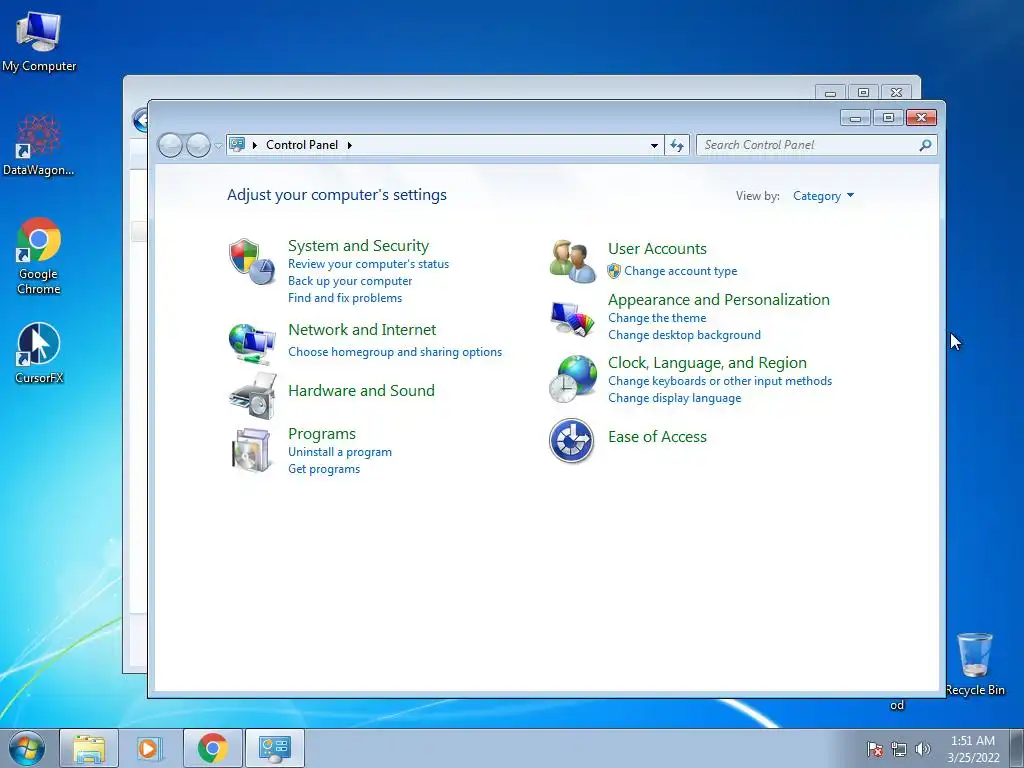Click the taskbar clock showing 1:51 AM
This screenshot has height=768, width=1024.
pos(973,749)
